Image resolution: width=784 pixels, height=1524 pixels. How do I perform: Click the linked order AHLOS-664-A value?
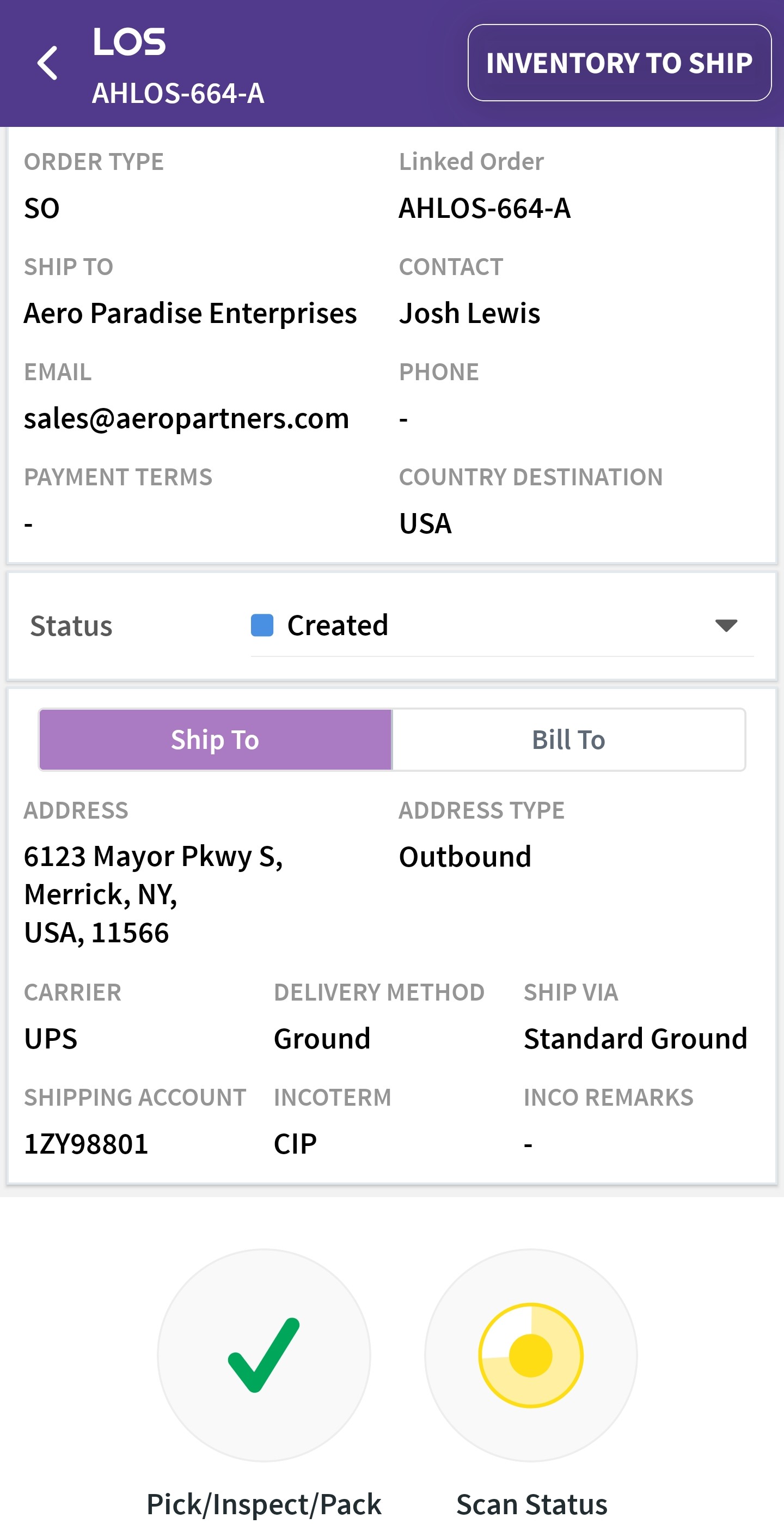click(484, 208)
